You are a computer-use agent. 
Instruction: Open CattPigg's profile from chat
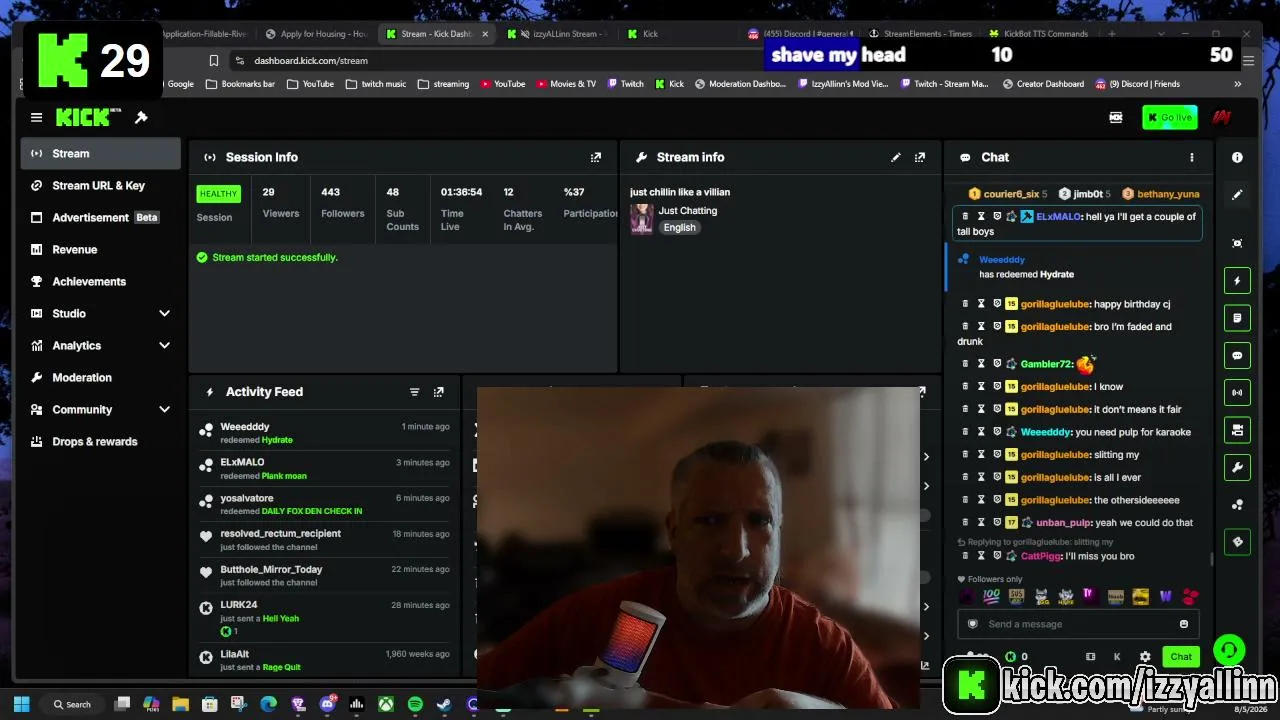click(1040, 556)
